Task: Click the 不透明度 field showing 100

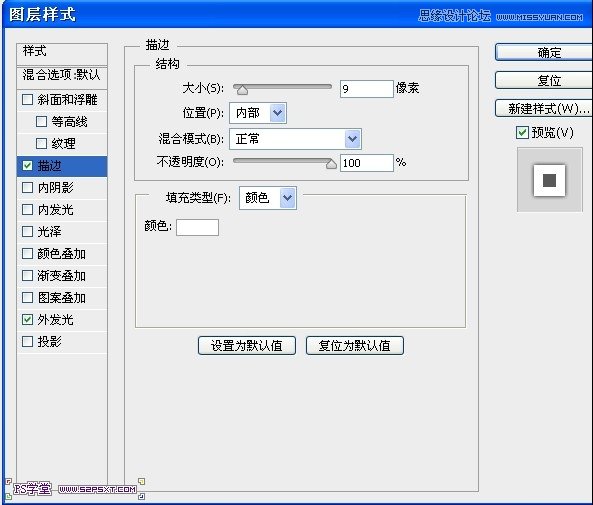Action: tap(366, 163)
